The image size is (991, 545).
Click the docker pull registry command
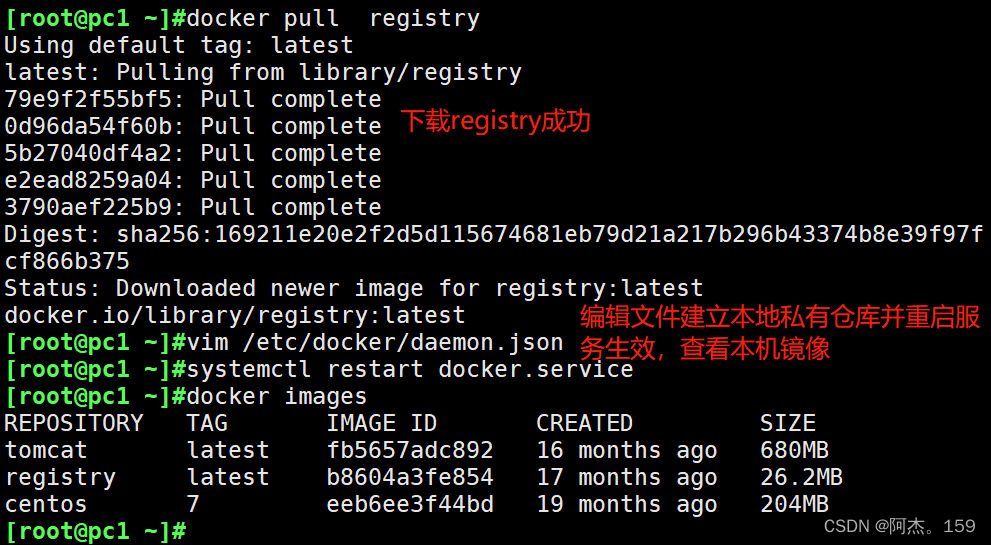(x=333, y=19)
